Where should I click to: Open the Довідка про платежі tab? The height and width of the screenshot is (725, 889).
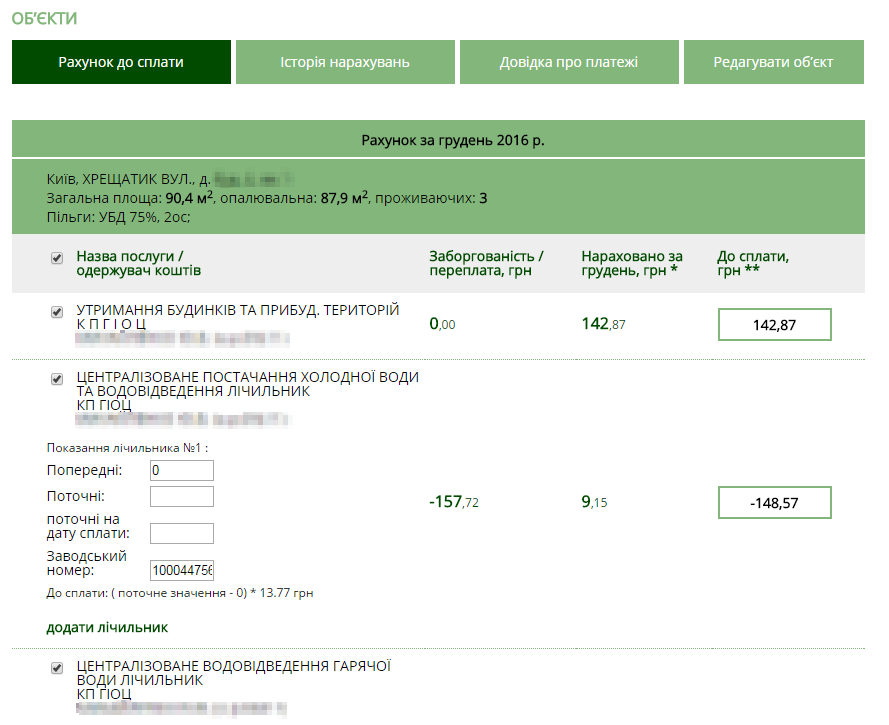568,62
